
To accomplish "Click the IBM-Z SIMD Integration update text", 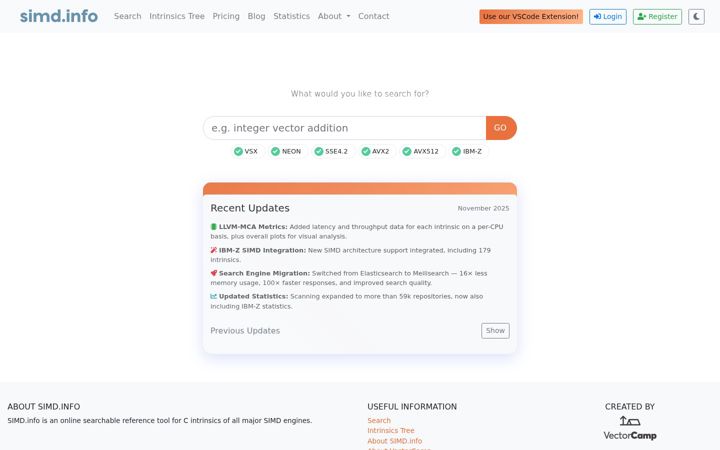I will tap(350, 255).
